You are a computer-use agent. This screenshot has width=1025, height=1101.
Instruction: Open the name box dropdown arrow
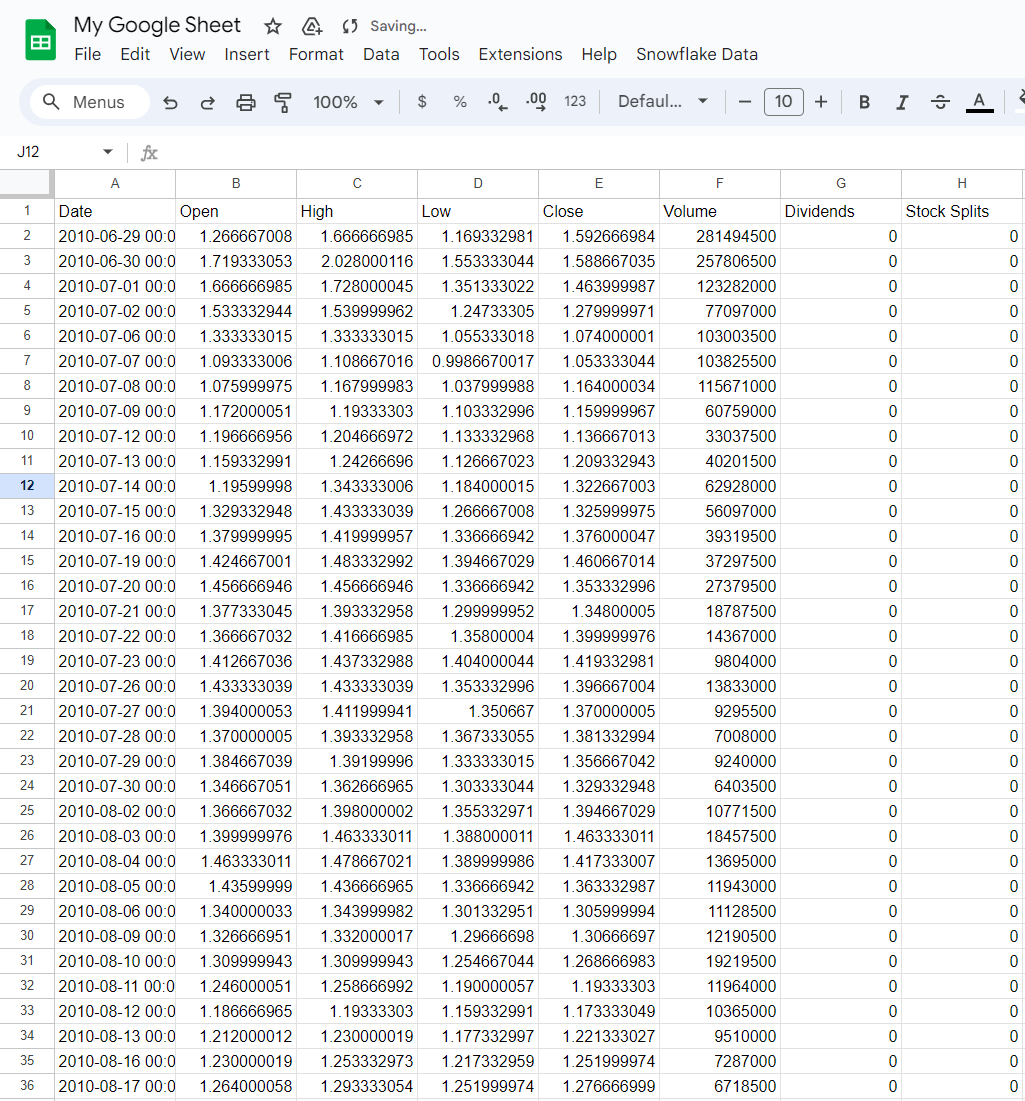click(108, 152)
